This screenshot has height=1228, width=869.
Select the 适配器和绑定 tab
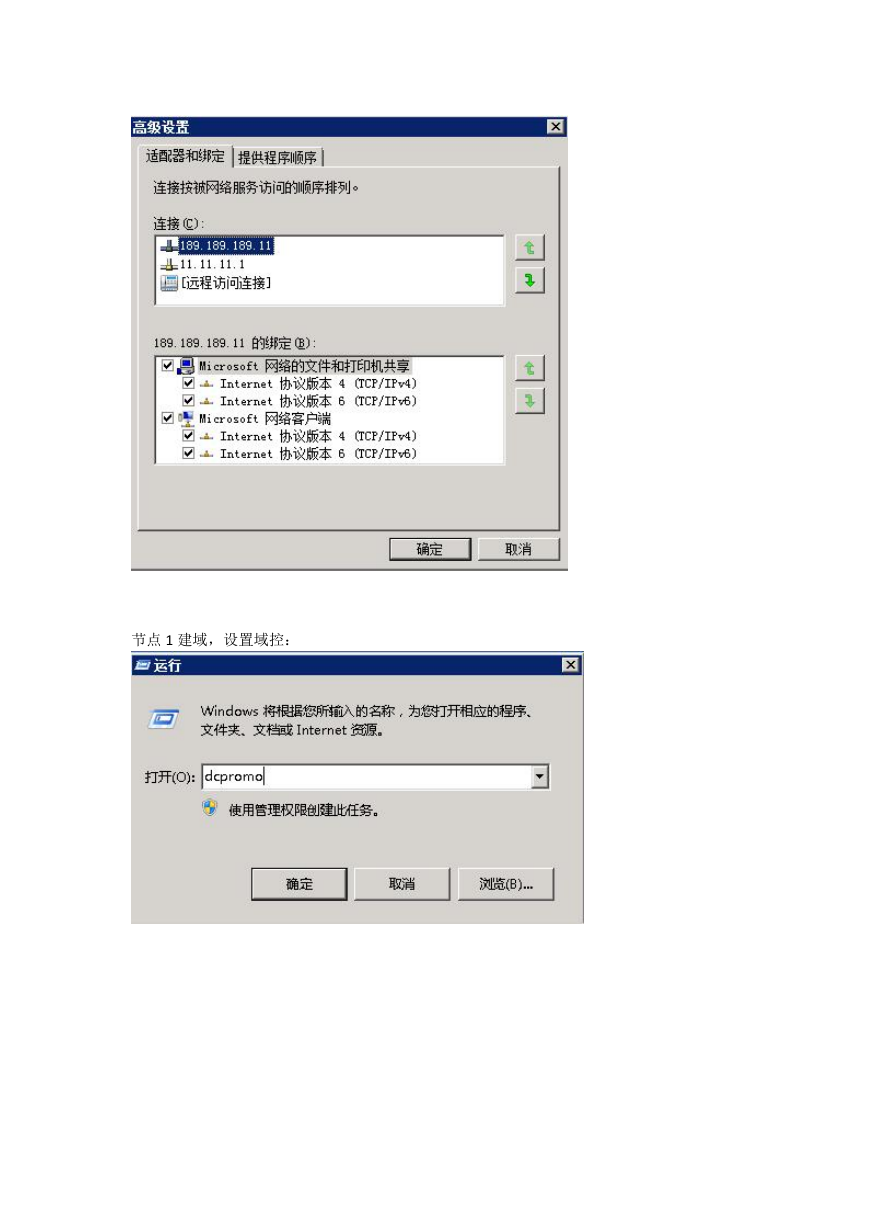point(185,156)
